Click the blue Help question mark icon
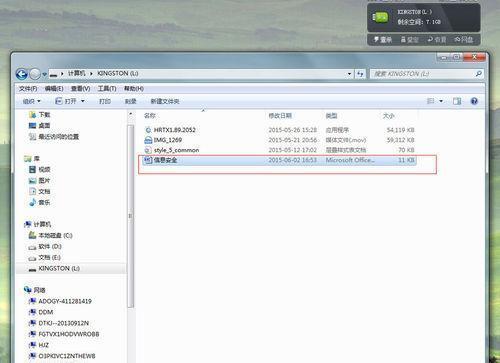 pyautogui.click(x=474, y=101)
